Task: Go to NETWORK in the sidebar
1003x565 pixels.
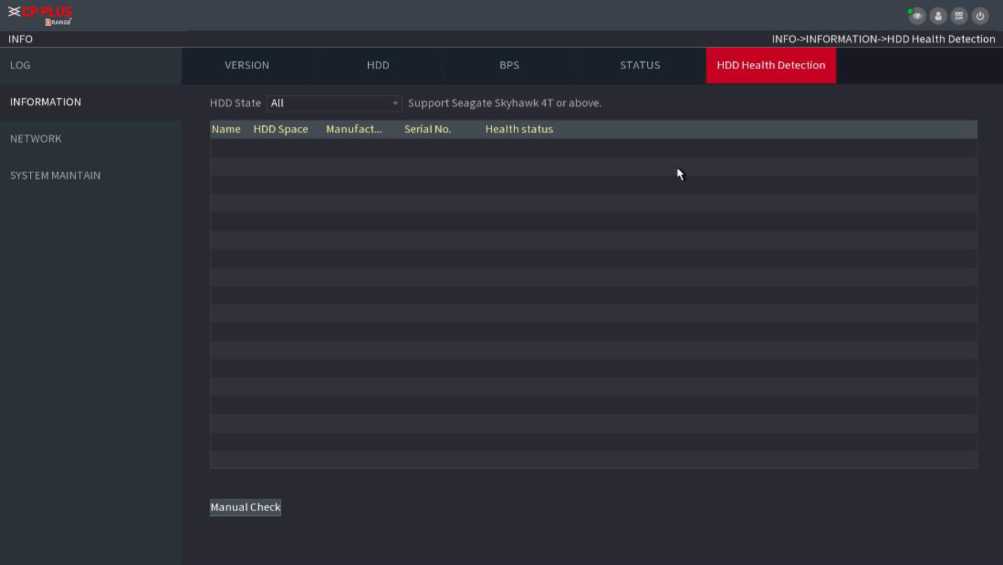Action: click(x=36, y=139)
